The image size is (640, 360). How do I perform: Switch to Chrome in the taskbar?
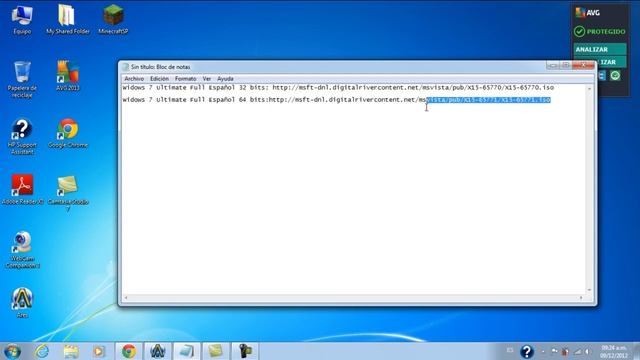coord(129,351)
